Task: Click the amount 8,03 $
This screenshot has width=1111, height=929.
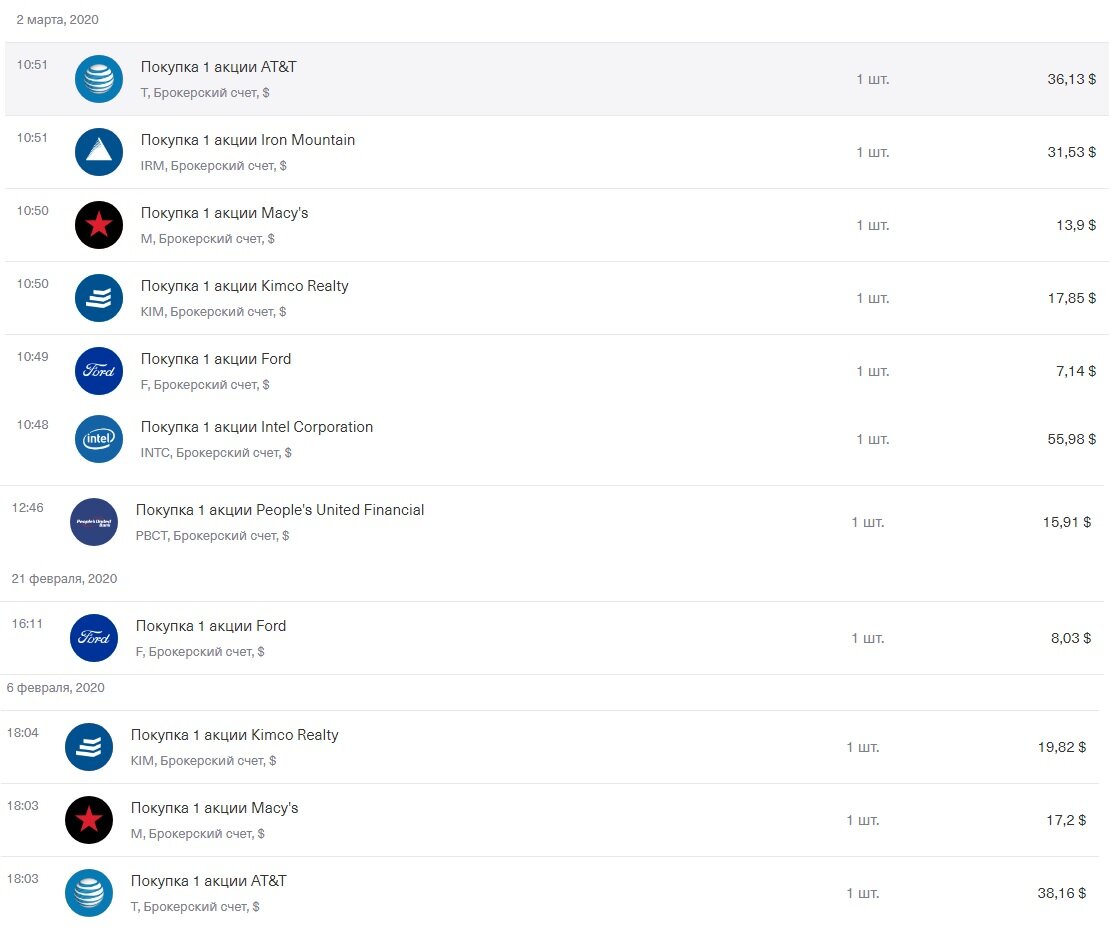Action: coord(1071,638)
